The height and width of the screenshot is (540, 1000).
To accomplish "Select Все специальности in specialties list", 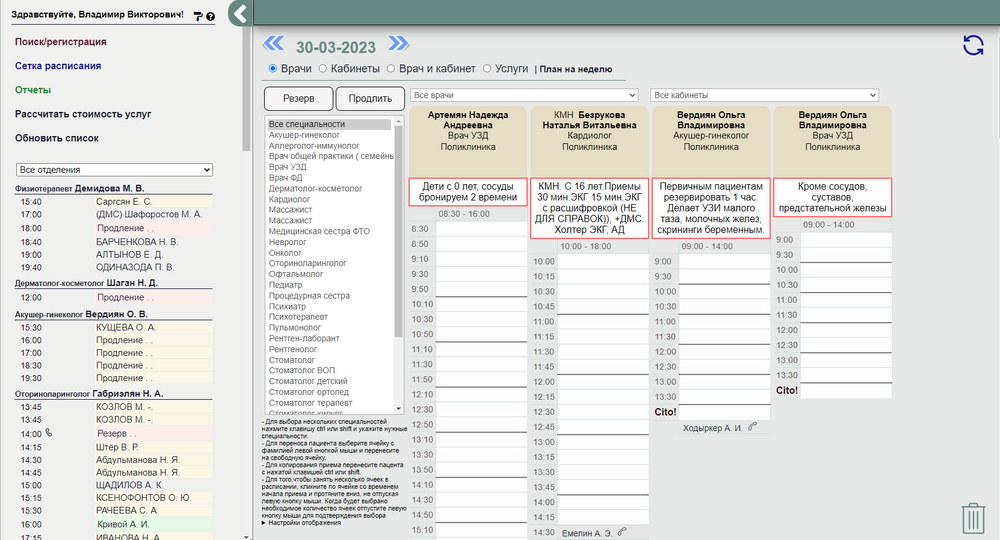I will click(329, 124).
